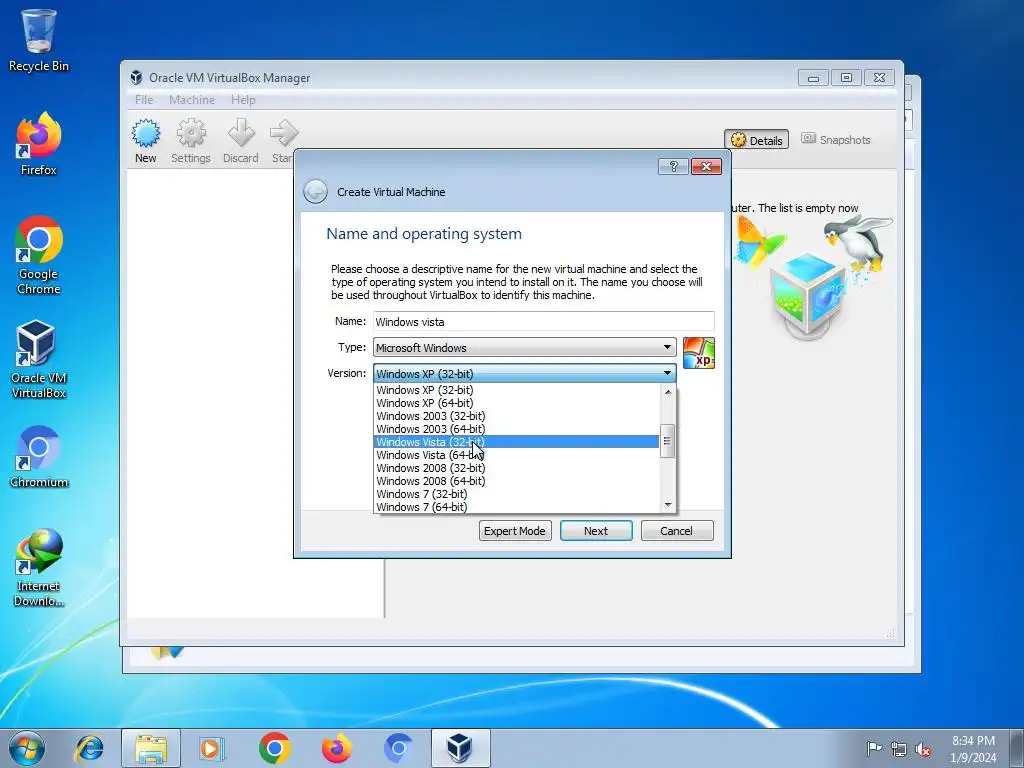Screen dimensions: 1024x768
Task: Select Windows 7 (64-bit) option
Action: pos(517,507)
